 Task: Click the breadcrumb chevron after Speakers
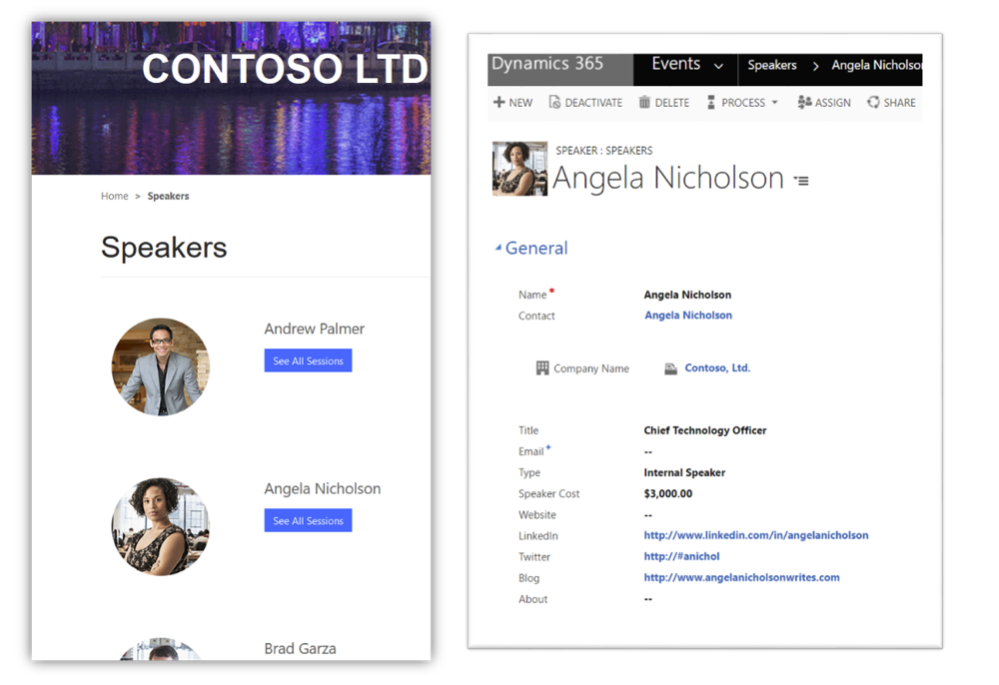click(815, 66)
